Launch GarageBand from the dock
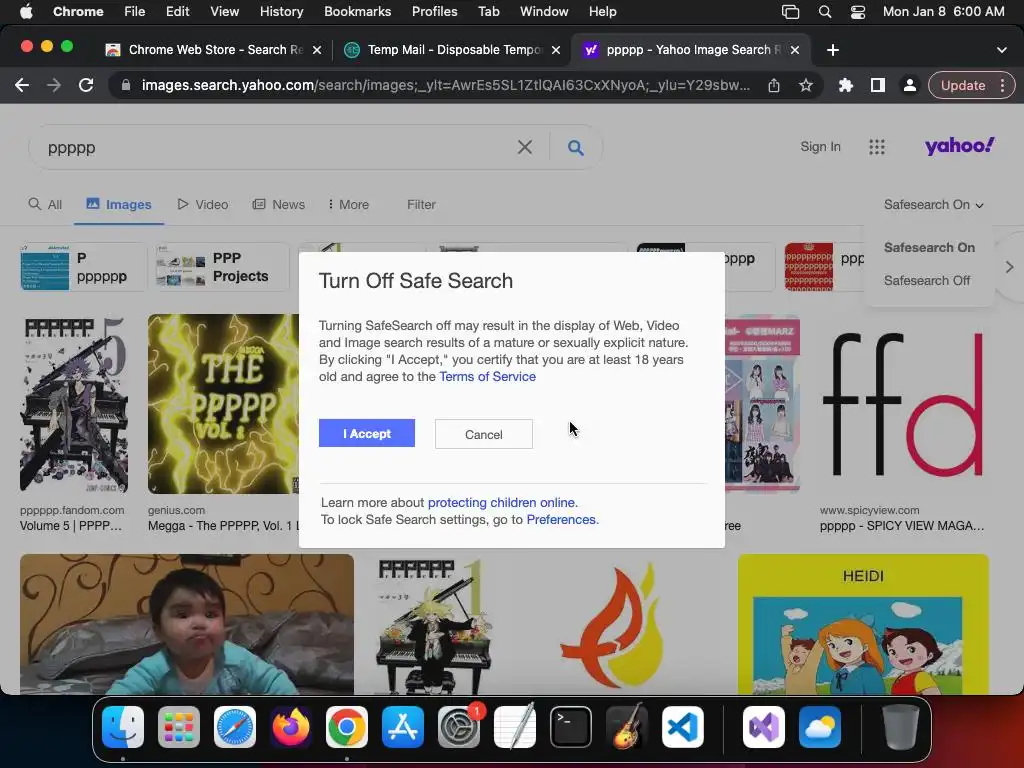Image resolution: width=1024 pixels, height=768 pixels. (x=627, y=727)
